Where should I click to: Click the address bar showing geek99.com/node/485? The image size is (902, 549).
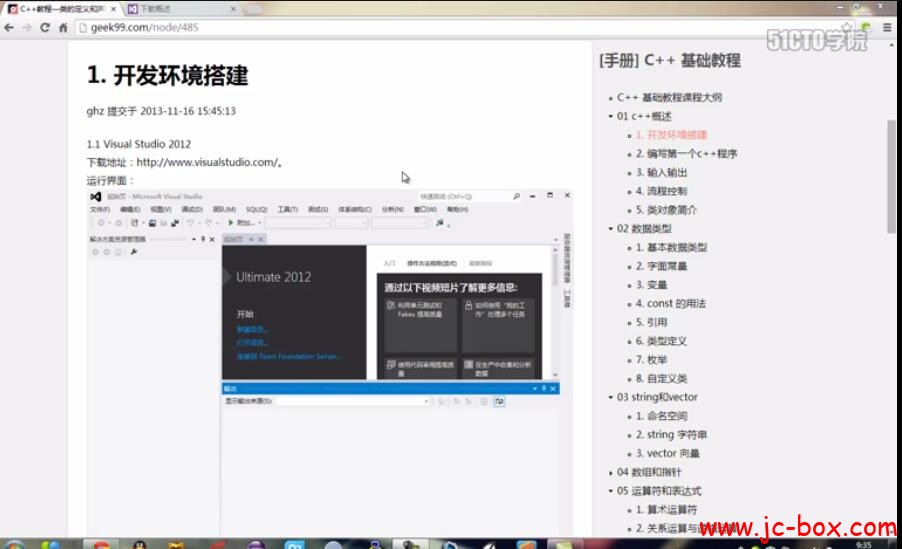(460, 27)
